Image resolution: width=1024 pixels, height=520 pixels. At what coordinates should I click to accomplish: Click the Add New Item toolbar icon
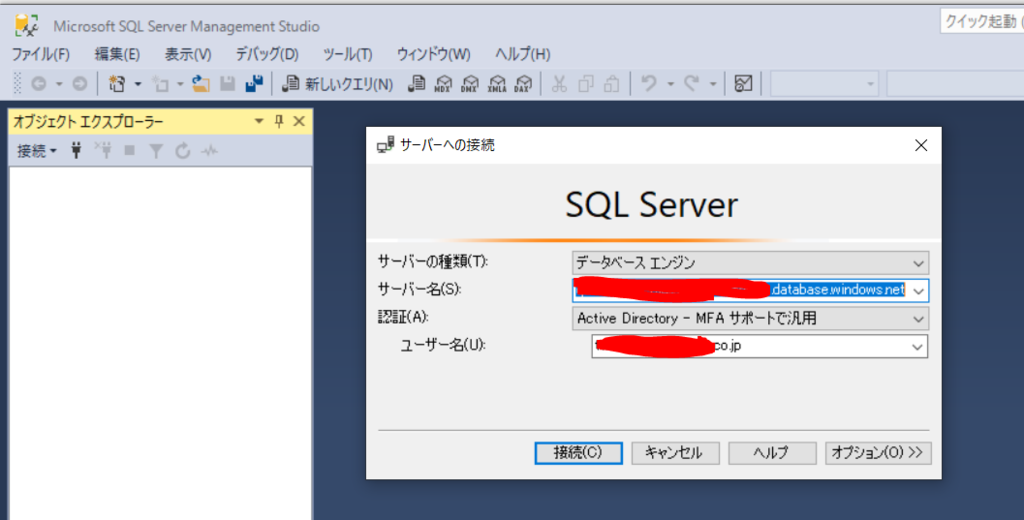coord(160,84)
